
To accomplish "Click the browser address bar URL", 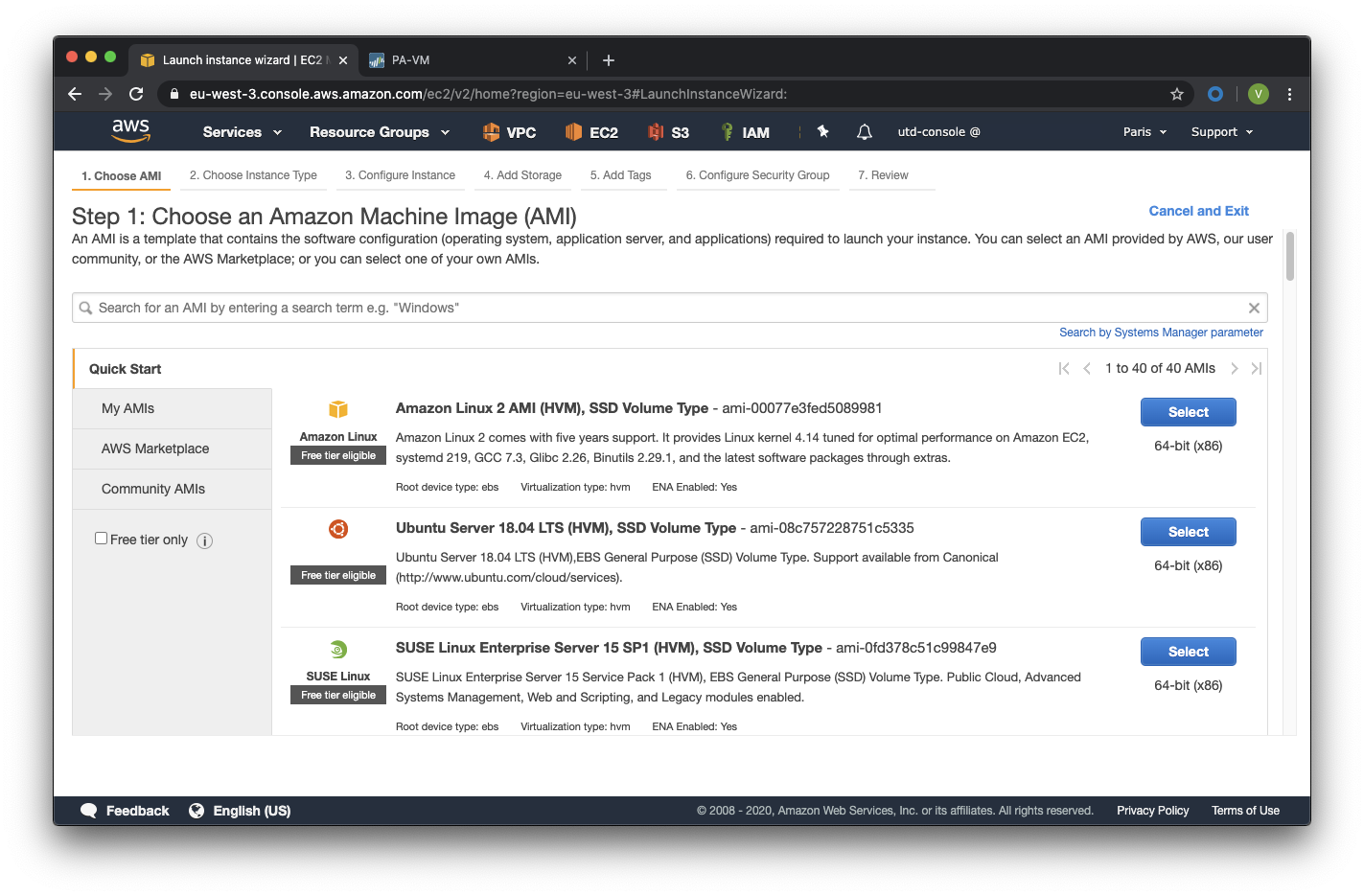I will (488, 94).
